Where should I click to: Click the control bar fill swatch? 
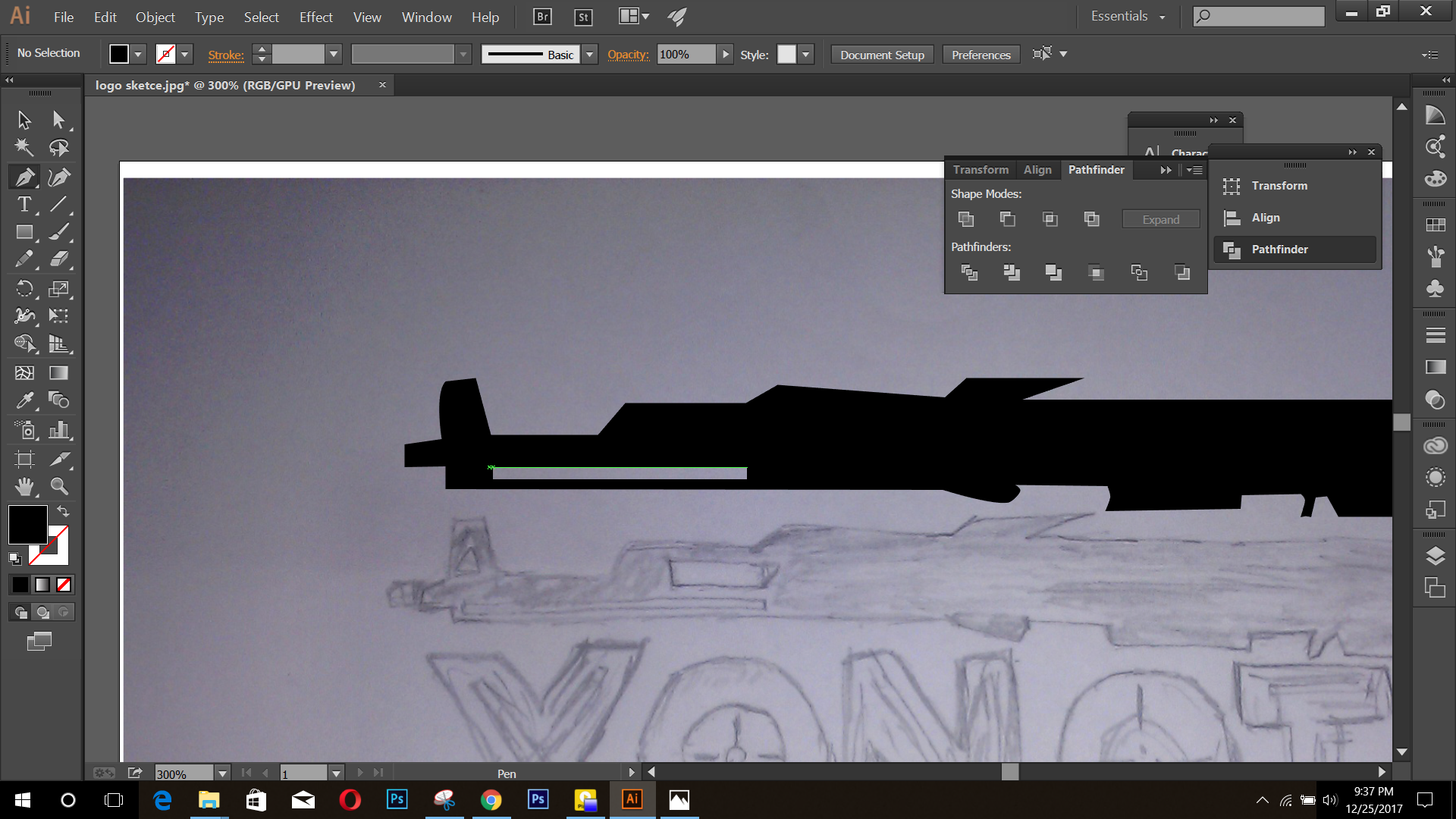coord(119,55)
